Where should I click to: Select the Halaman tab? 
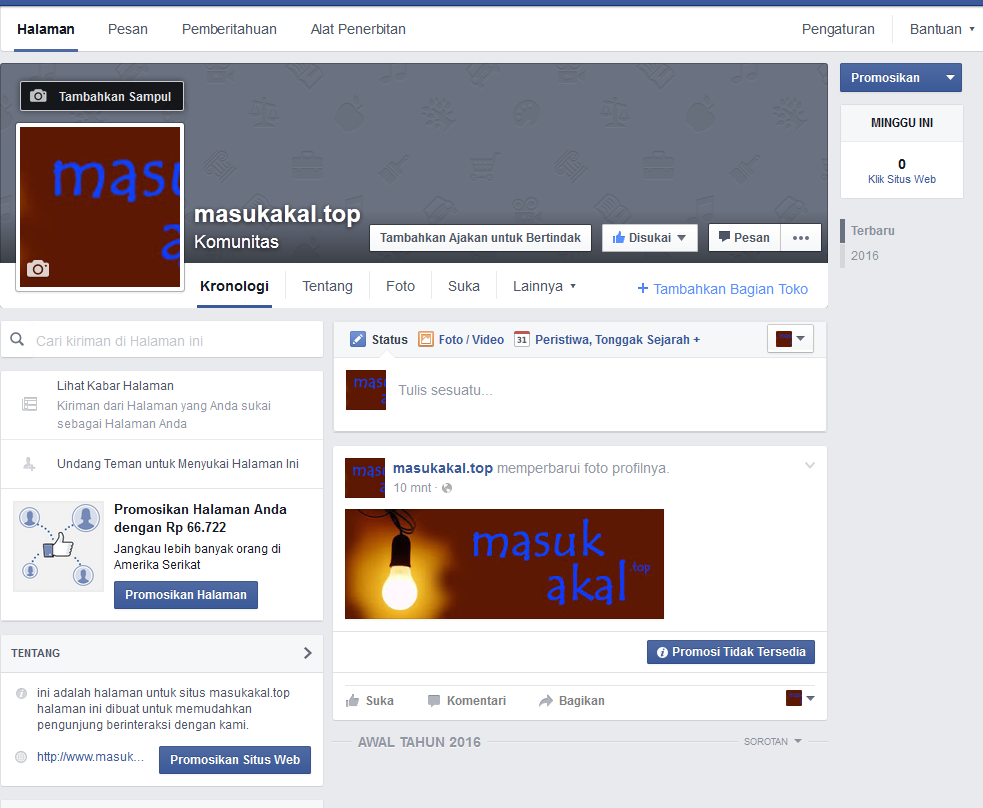[46, 29]
